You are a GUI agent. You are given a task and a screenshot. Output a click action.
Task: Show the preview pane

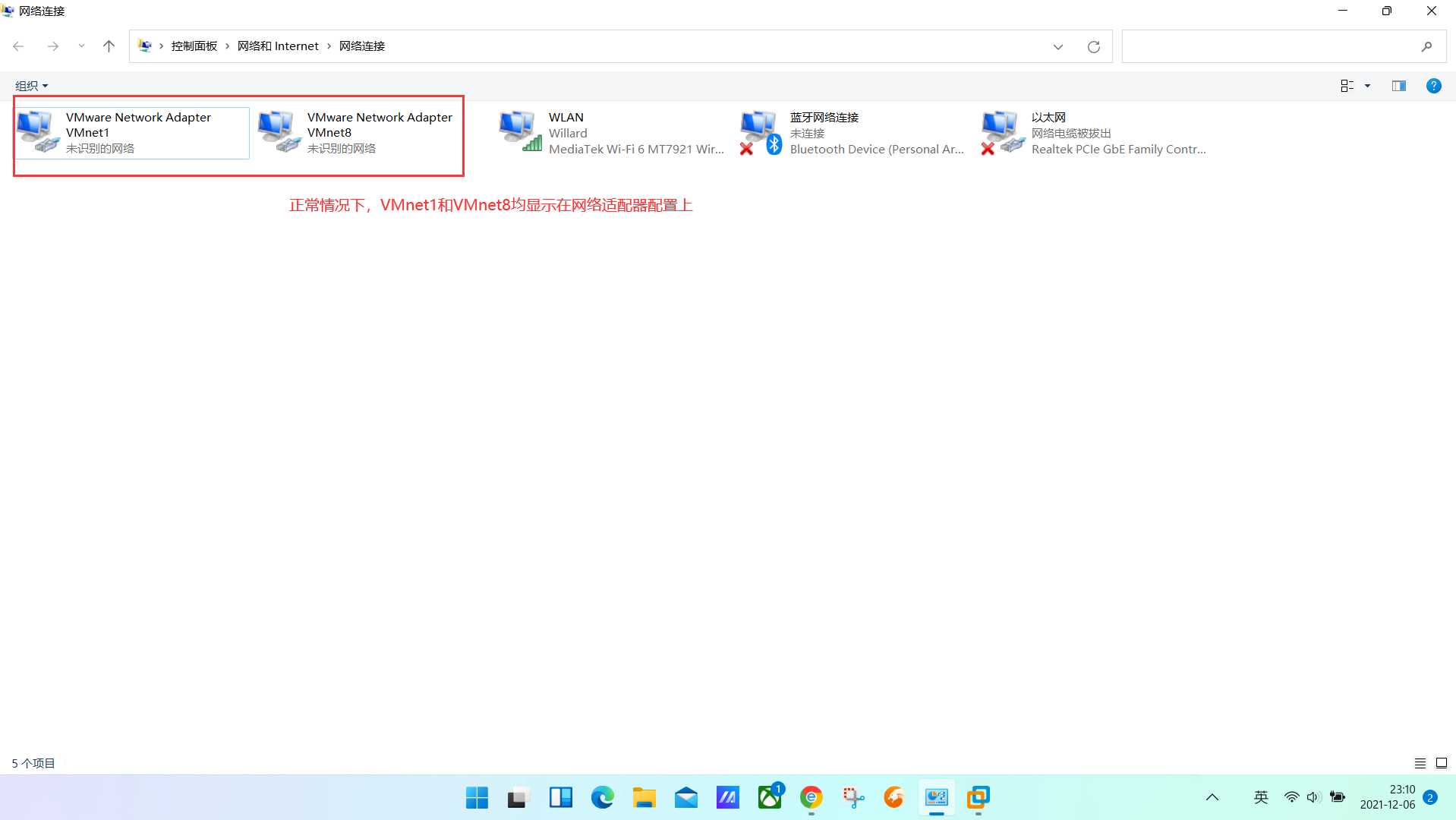tap(1399, 86)
